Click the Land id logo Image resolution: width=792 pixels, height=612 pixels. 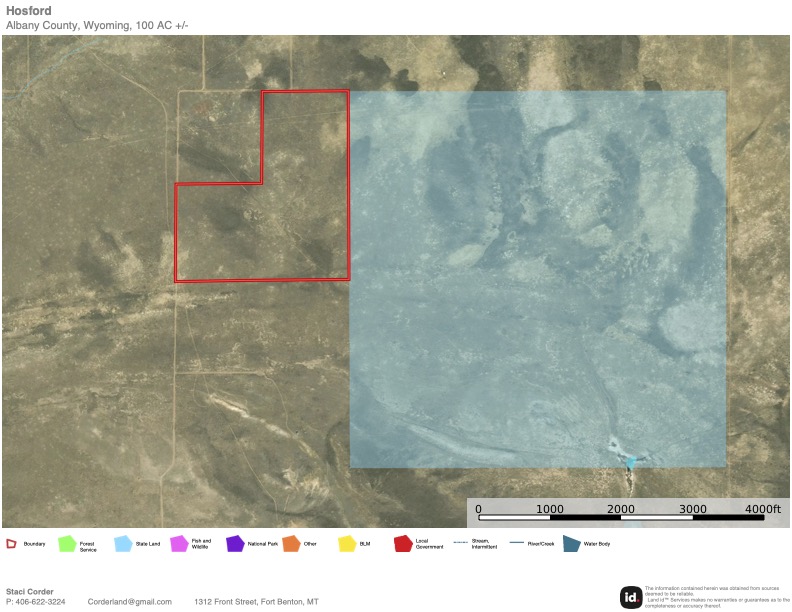[630, 597]
